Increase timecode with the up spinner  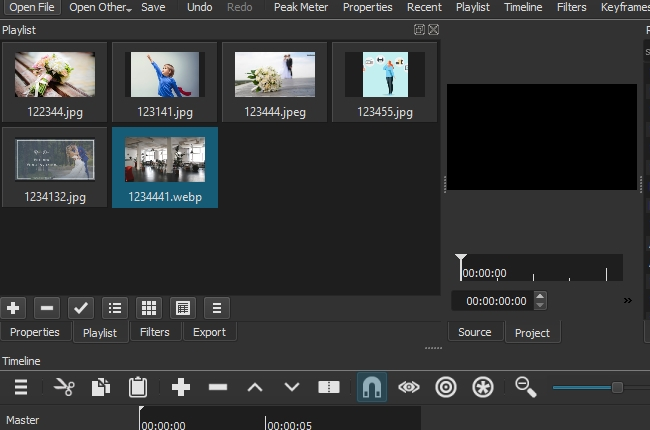pos(540,296)
